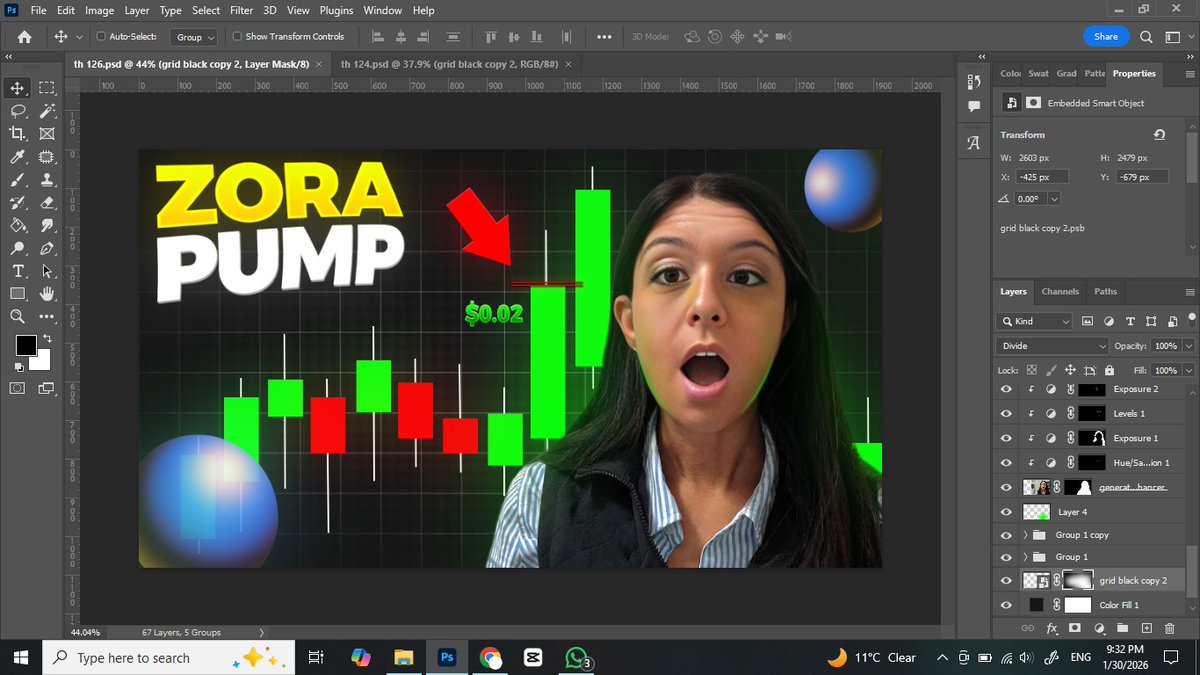The width and height of the screenshot is (1200, 675).
Task: Hide the Layer 4 layer
Action: coord(1006,511)
